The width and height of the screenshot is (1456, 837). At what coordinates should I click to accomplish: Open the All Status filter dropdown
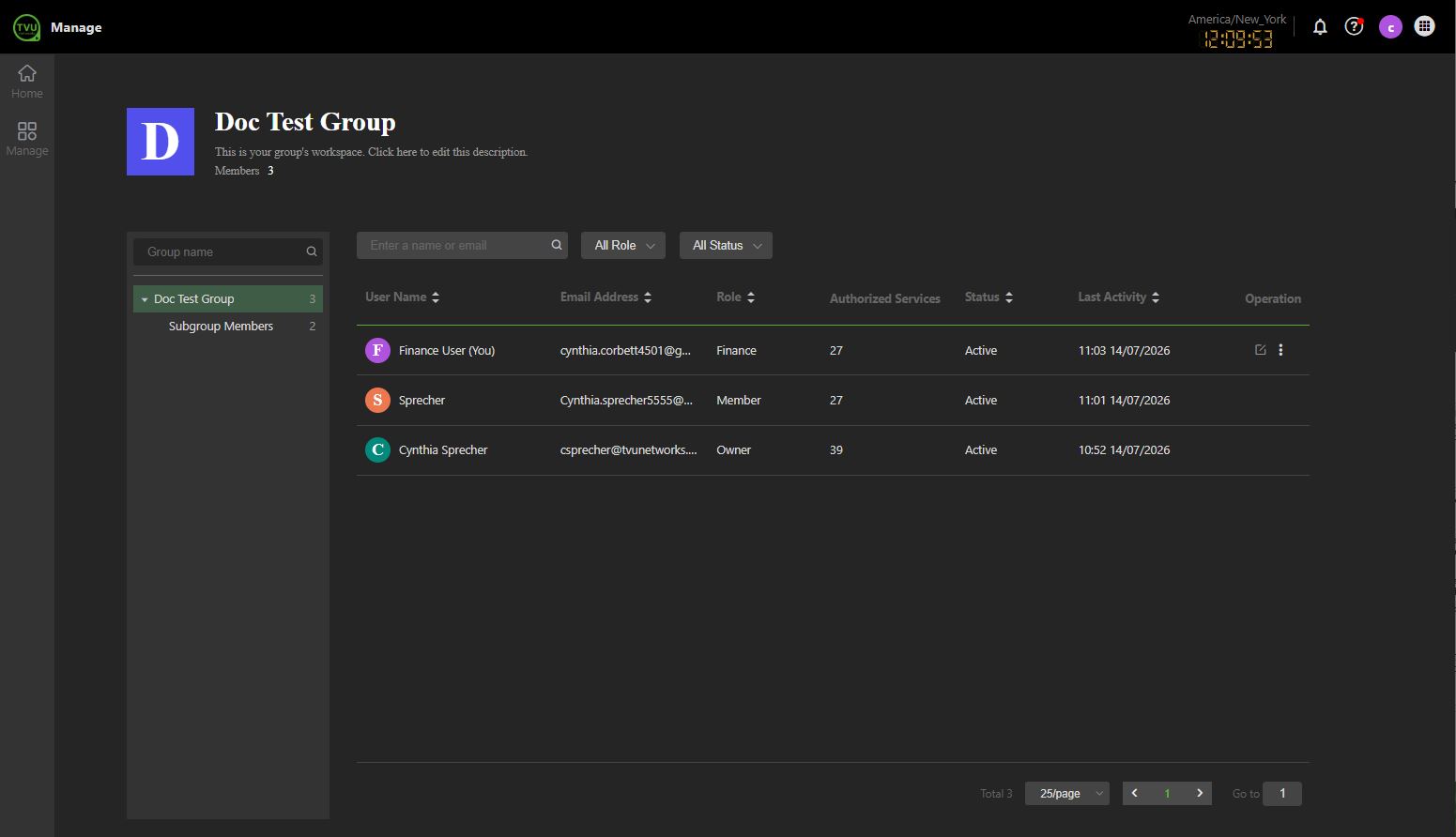726,245
